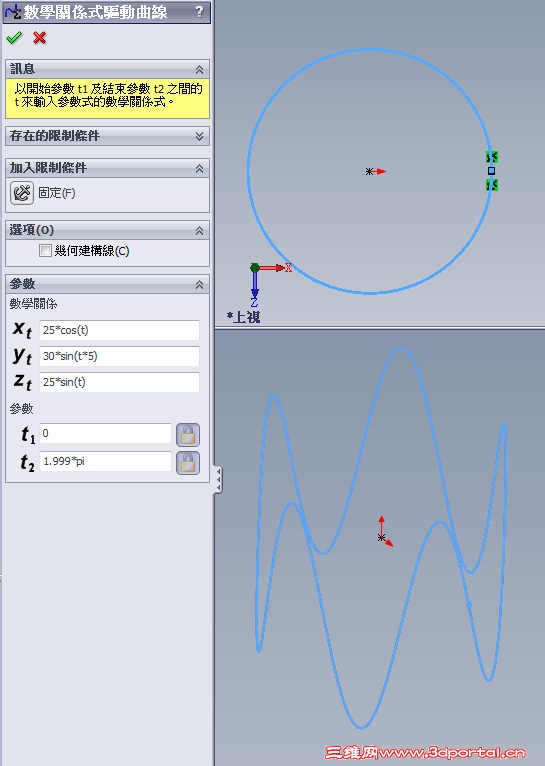Toggle the lock icon beside t1
This screenshot has height=766, width=545.
[x=188, y=435]
